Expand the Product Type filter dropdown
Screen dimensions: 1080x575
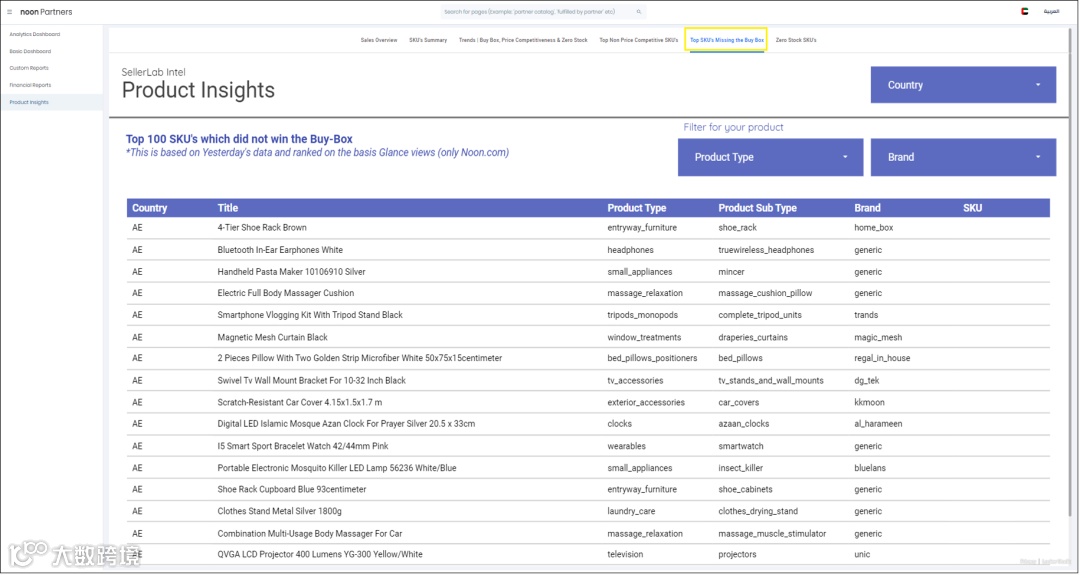point(770,157)
